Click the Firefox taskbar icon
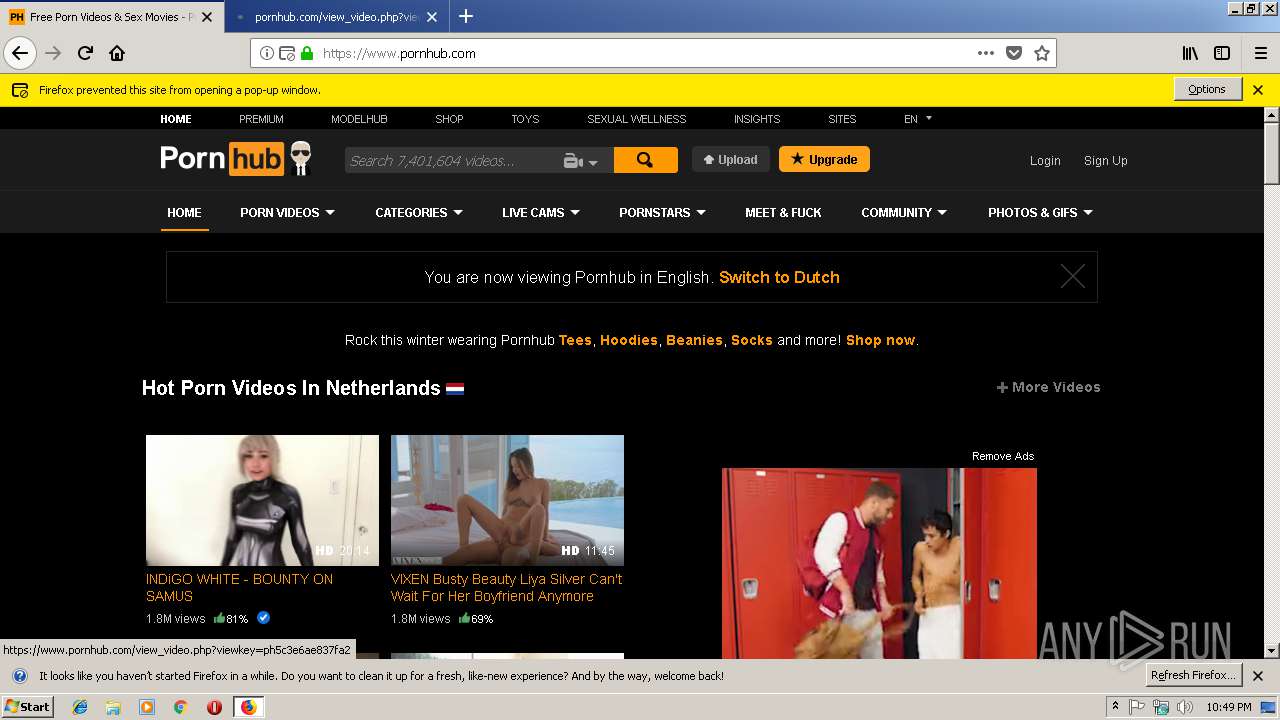The width and height of the screenshot is (1280, 720). (248, 707)
